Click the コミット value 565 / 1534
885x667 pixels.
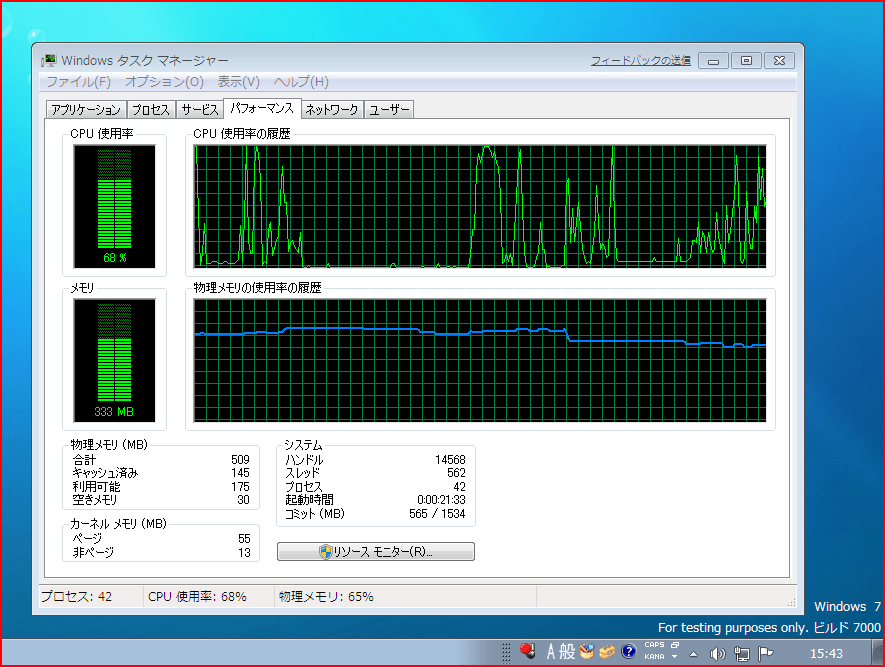437,514
